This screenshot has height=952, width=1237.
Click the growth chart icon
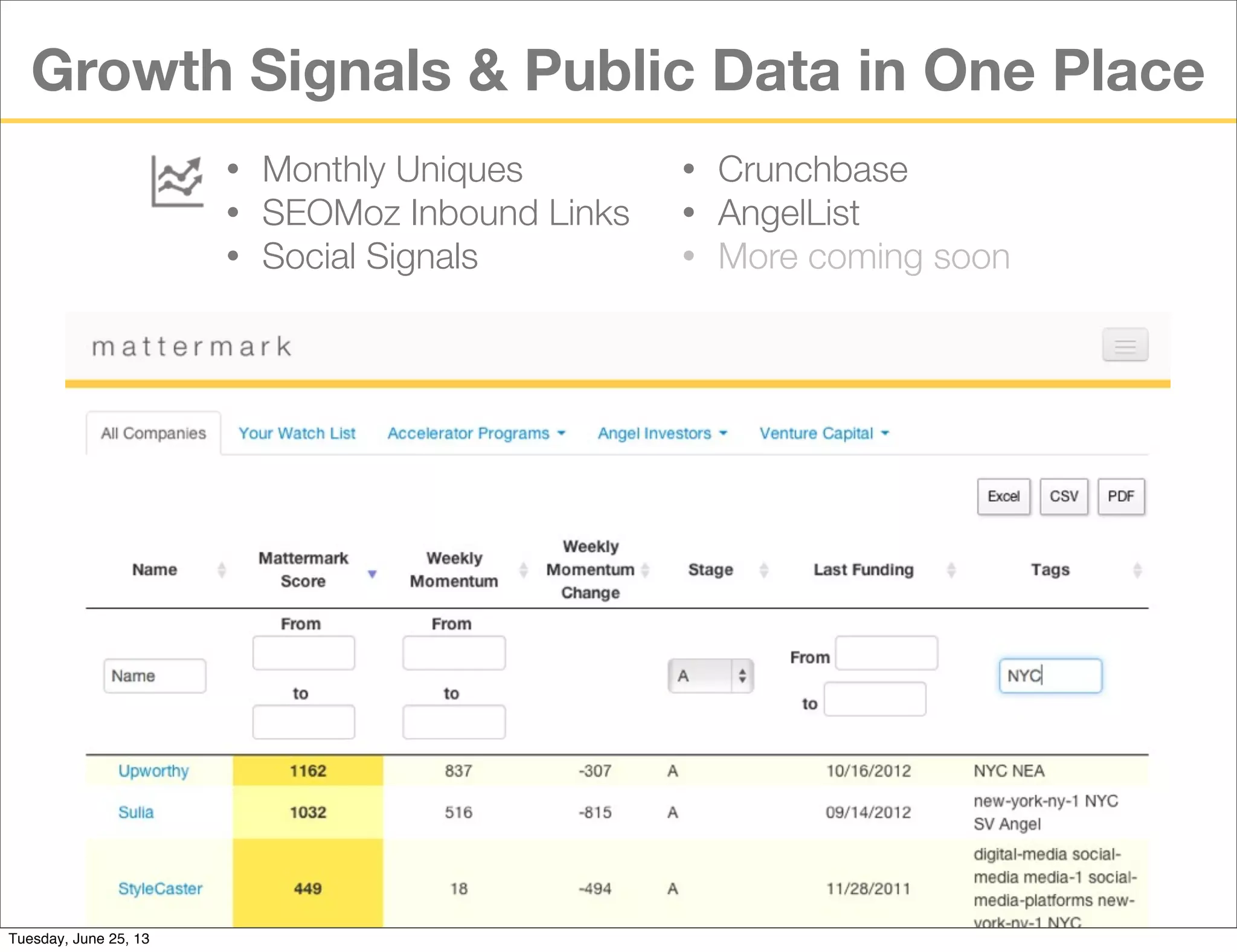[x=177, y=181]
